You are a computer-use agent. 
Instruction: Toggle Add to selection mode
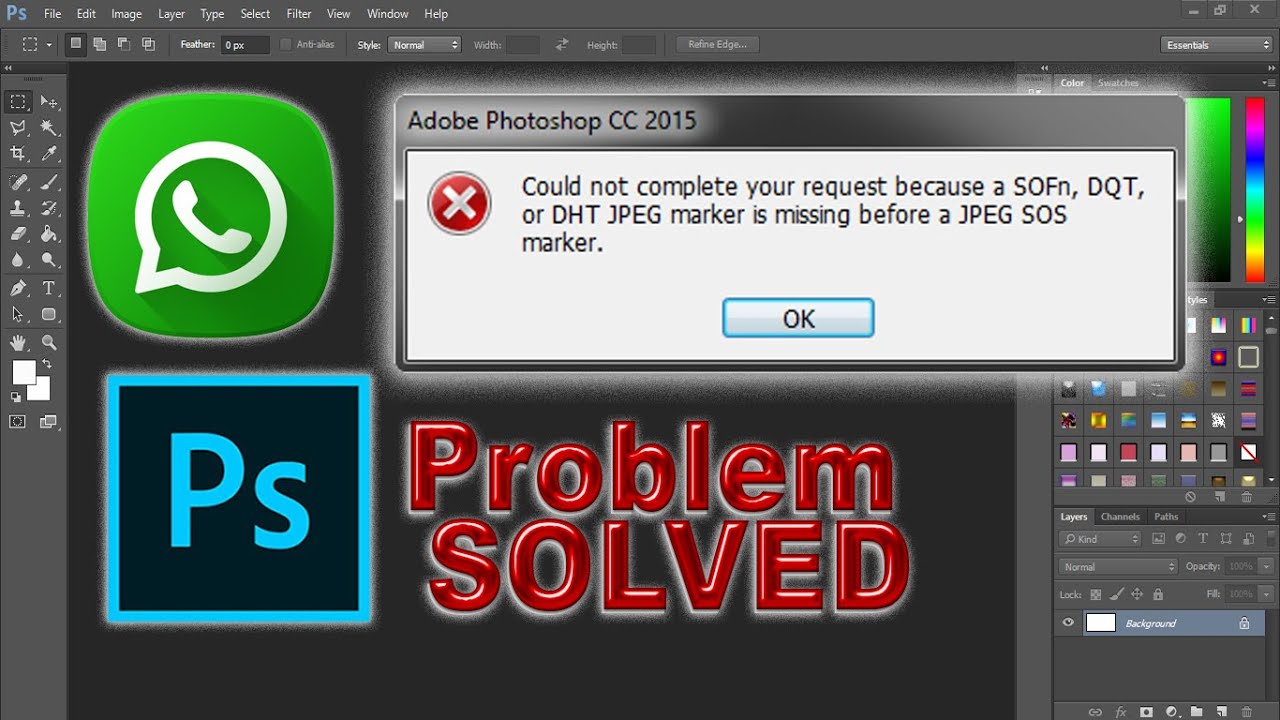click(100, 44)
